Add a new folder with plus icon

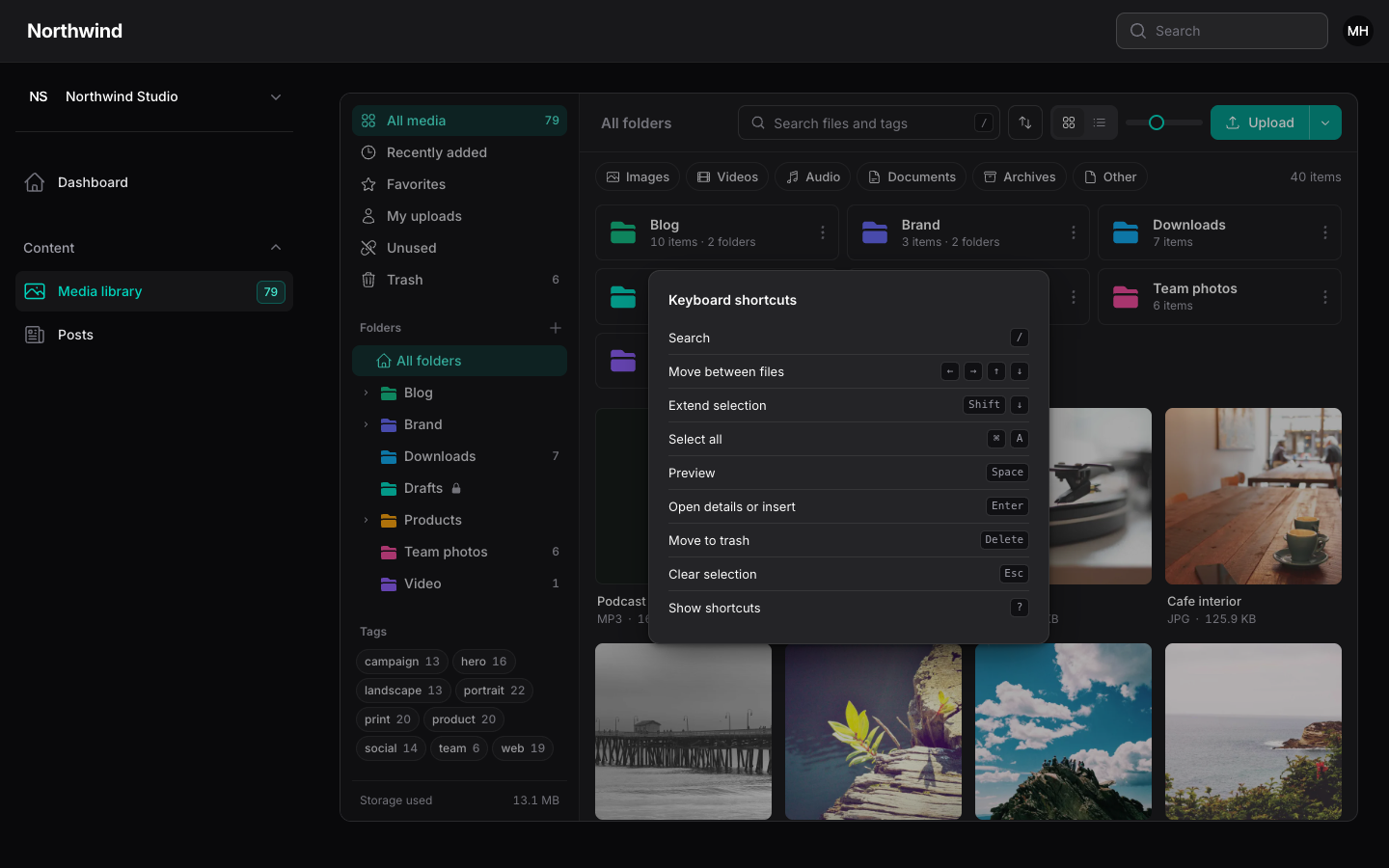tap(556, 328)
